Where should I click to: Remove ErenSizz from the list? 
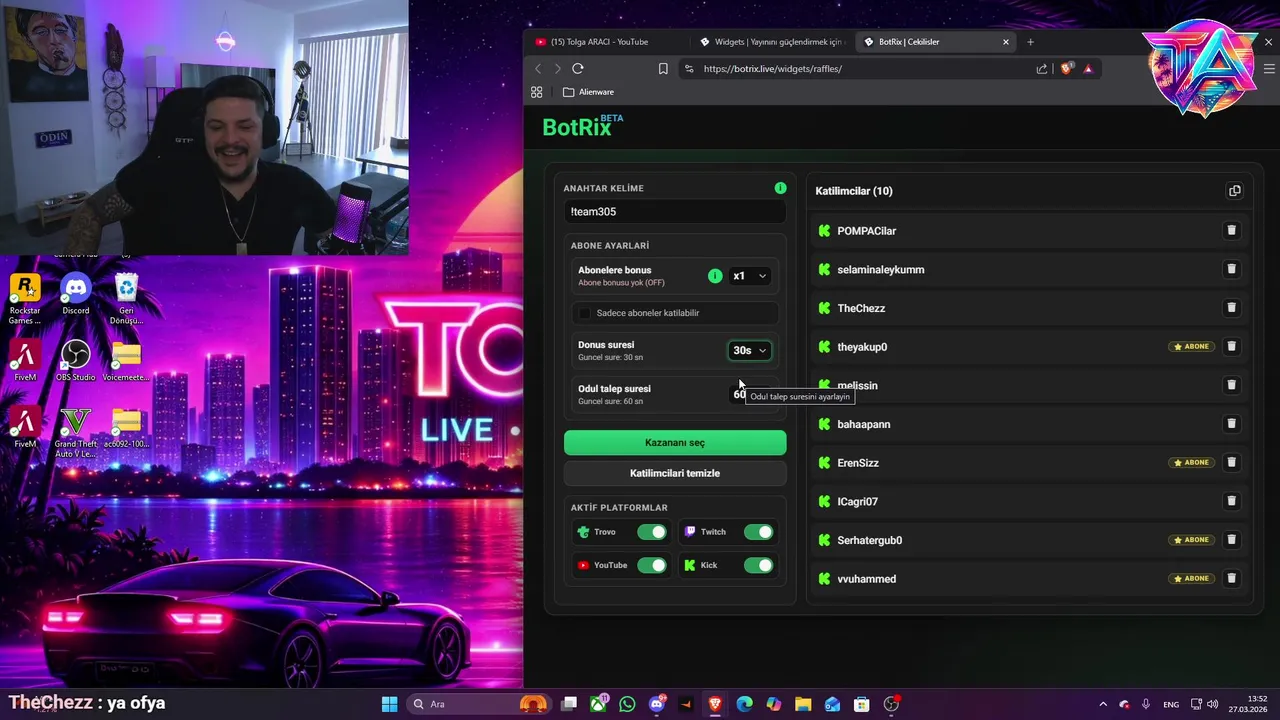click(x=1231, y=462)
